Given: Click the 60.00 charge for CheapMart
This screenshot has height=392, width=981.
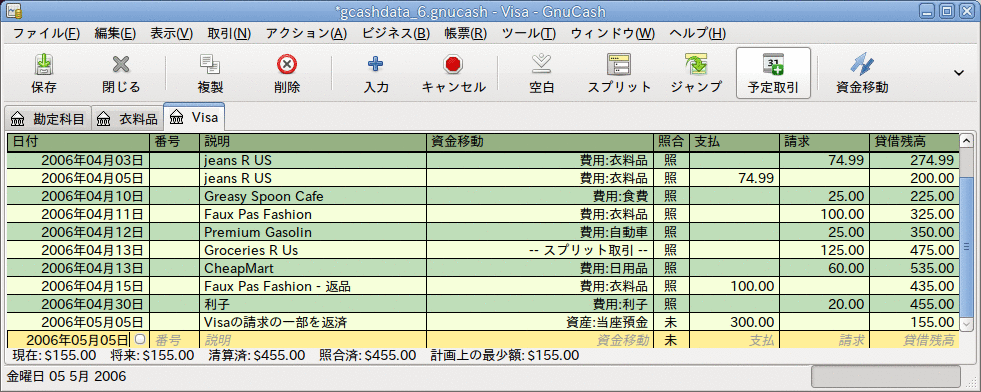Looking at the screenshot, I should click(x=846, y=268).
